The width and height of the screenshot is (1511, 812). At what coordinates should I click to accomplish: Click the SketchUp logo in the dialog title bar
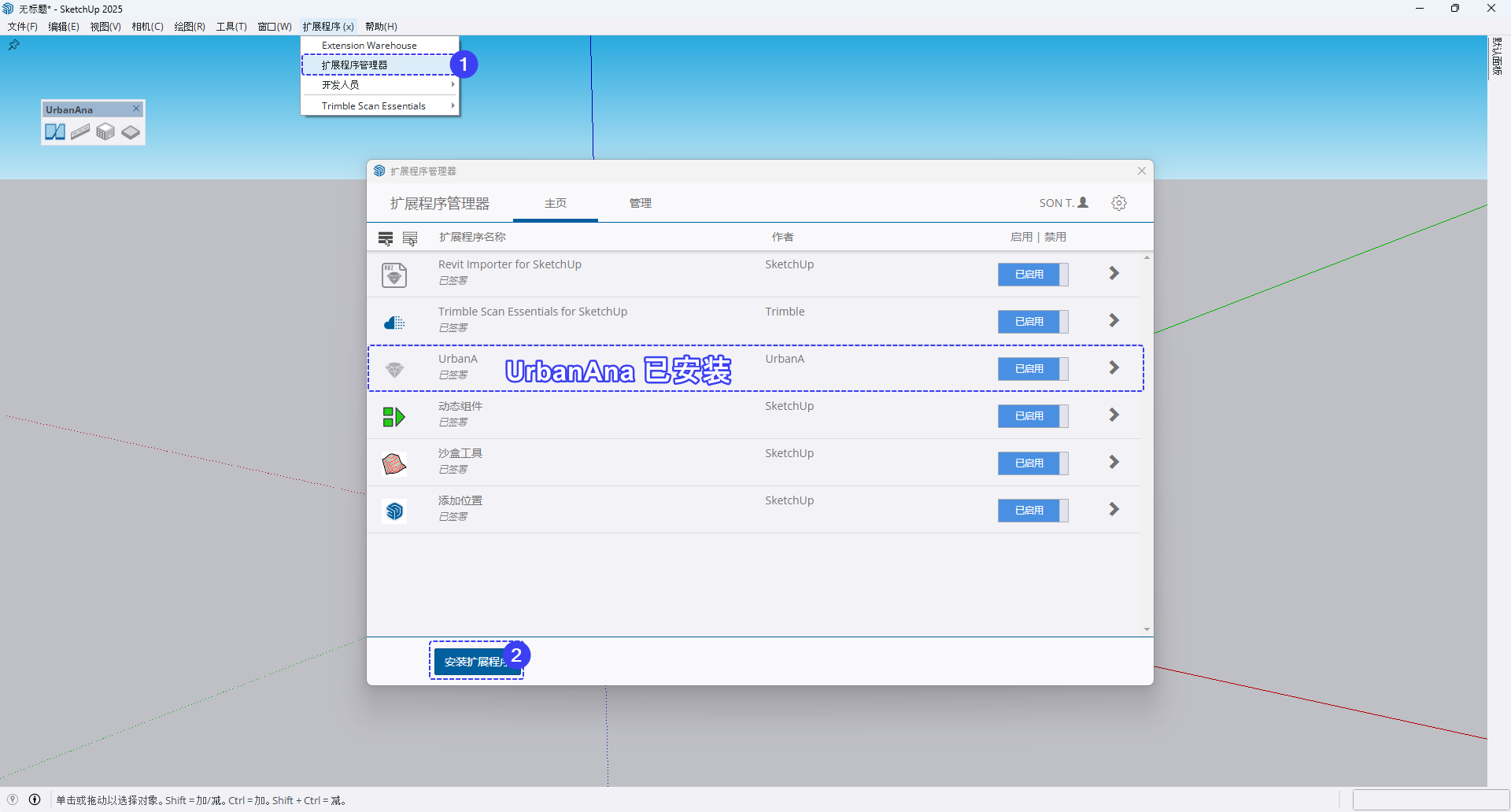pos(379,171)
